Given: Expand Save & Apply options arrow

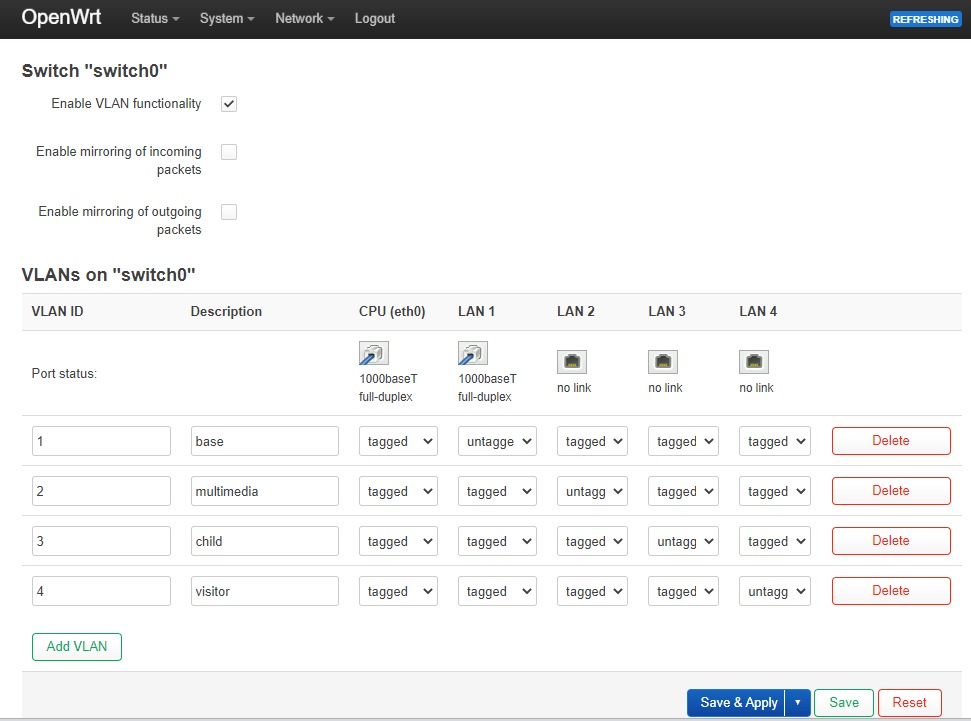Looking at the screenshot, I should (x=798, y=703).
